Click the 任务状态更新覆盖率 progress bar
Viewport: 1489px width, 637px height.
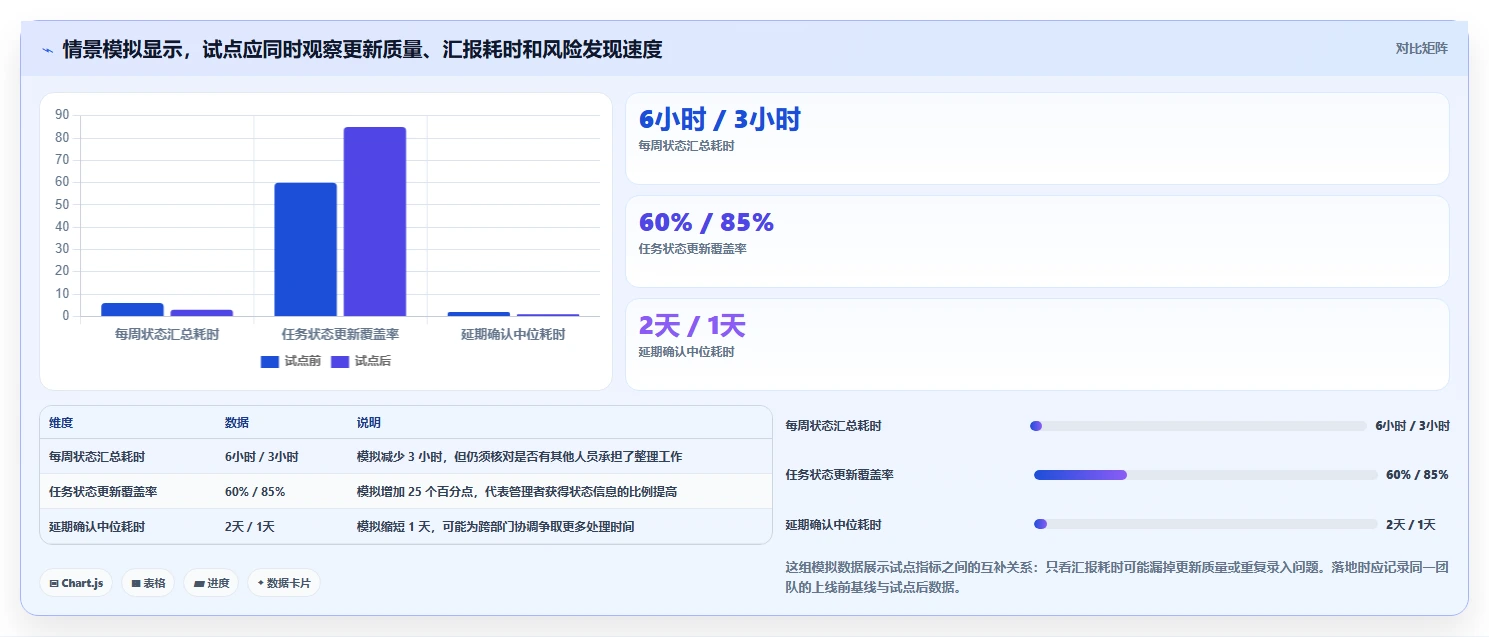coord(1205,475)
